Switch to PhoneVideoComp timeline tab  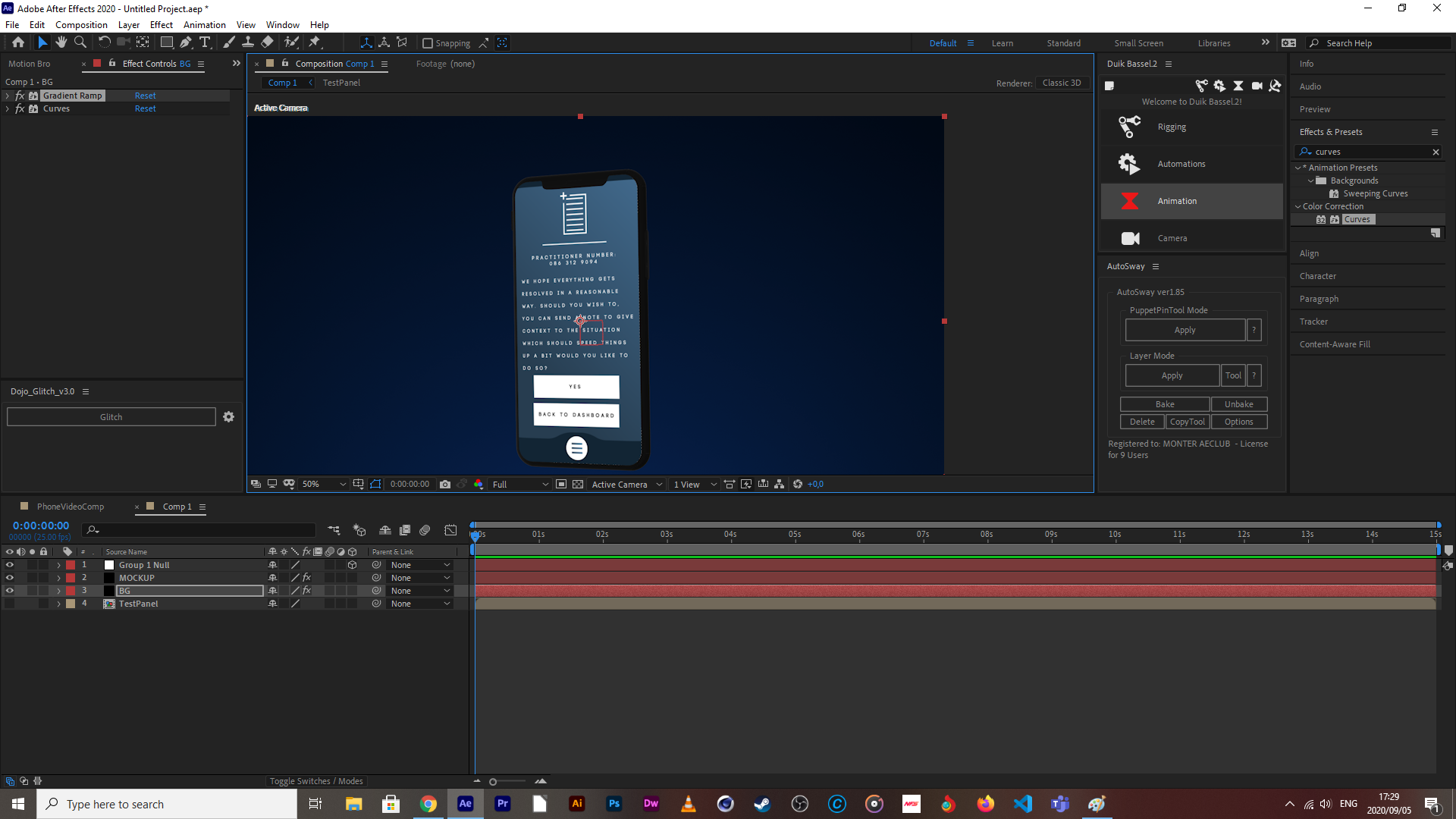[x=71, y=507]
